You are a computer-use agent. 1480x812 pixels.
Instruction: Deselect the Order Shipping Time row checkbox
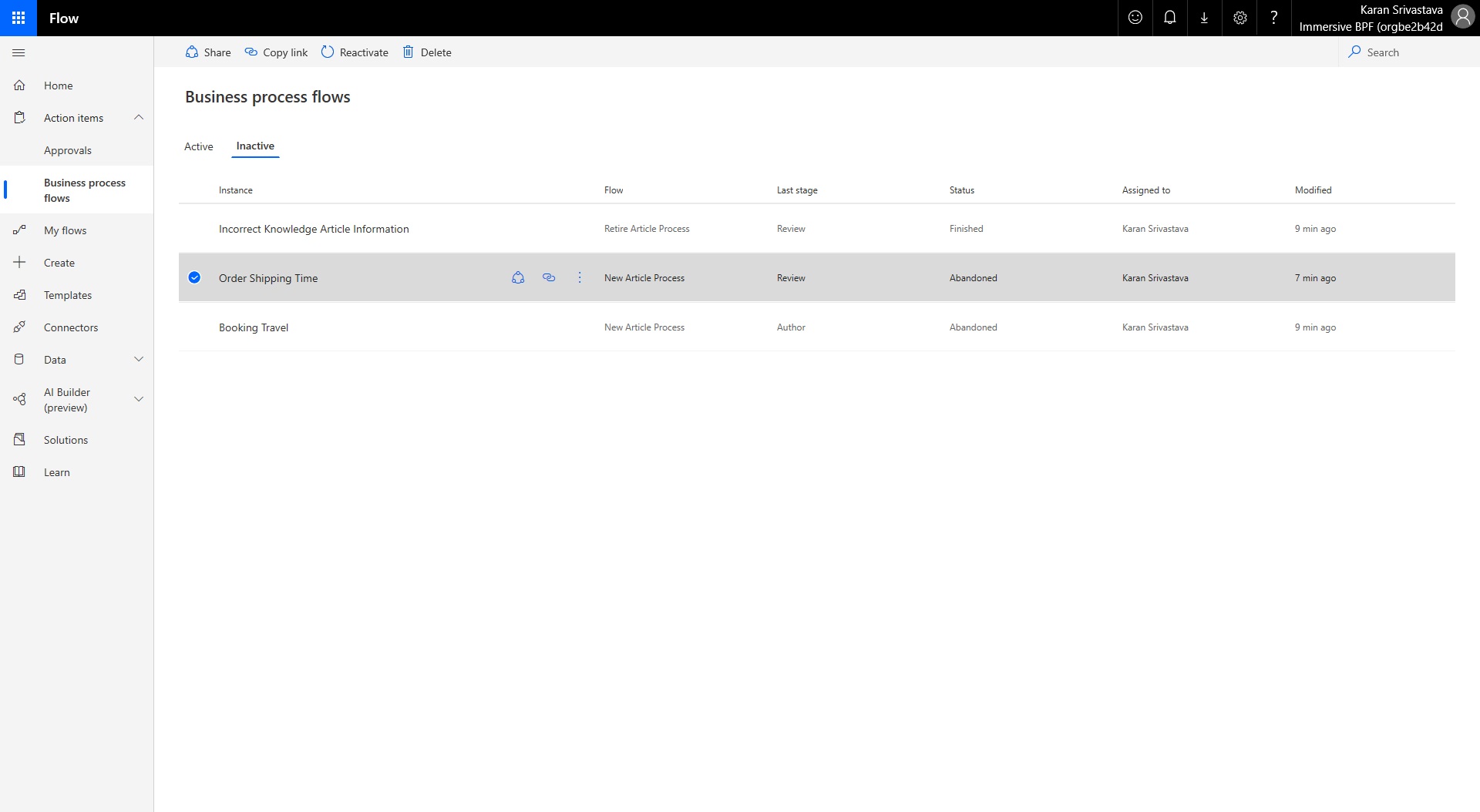click(x=194, y=277)
